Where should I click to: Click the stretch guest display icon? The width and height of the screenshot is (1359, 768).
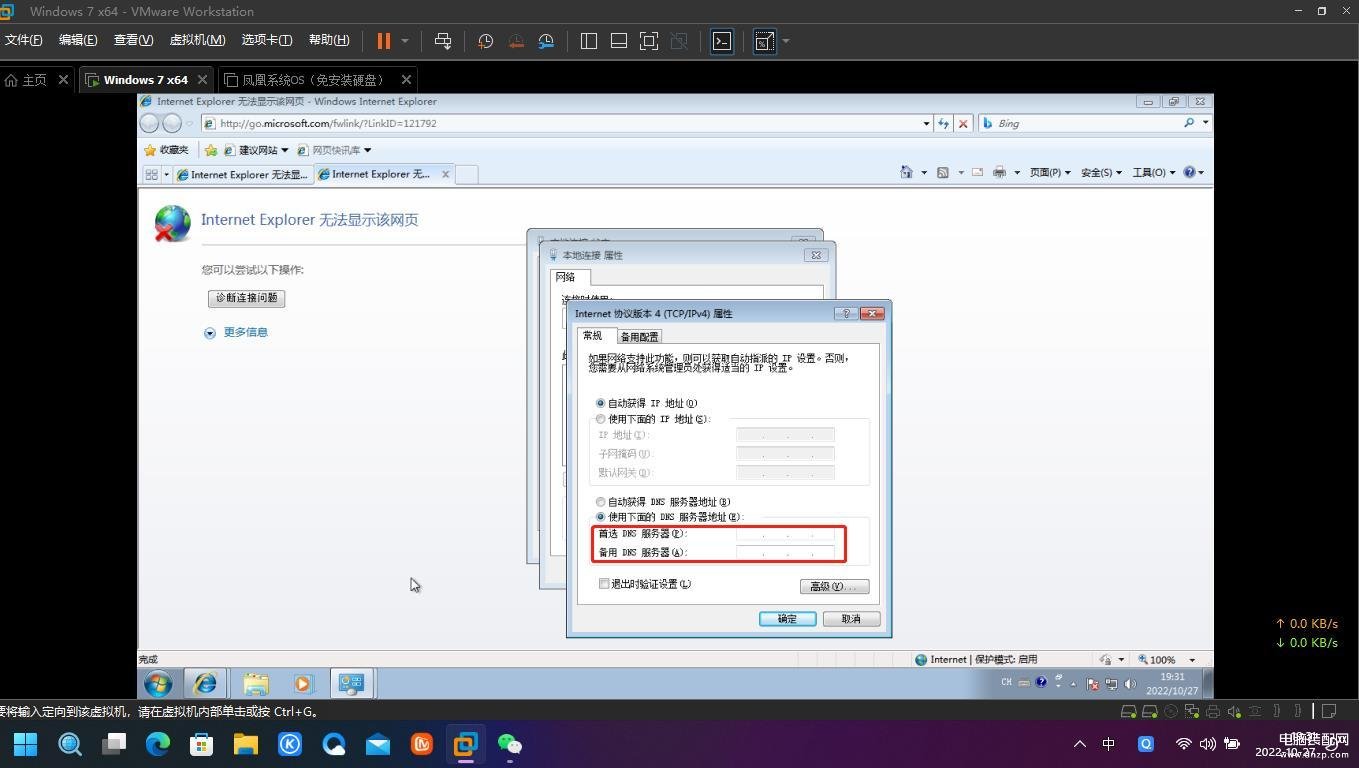[x=764, y=41]
